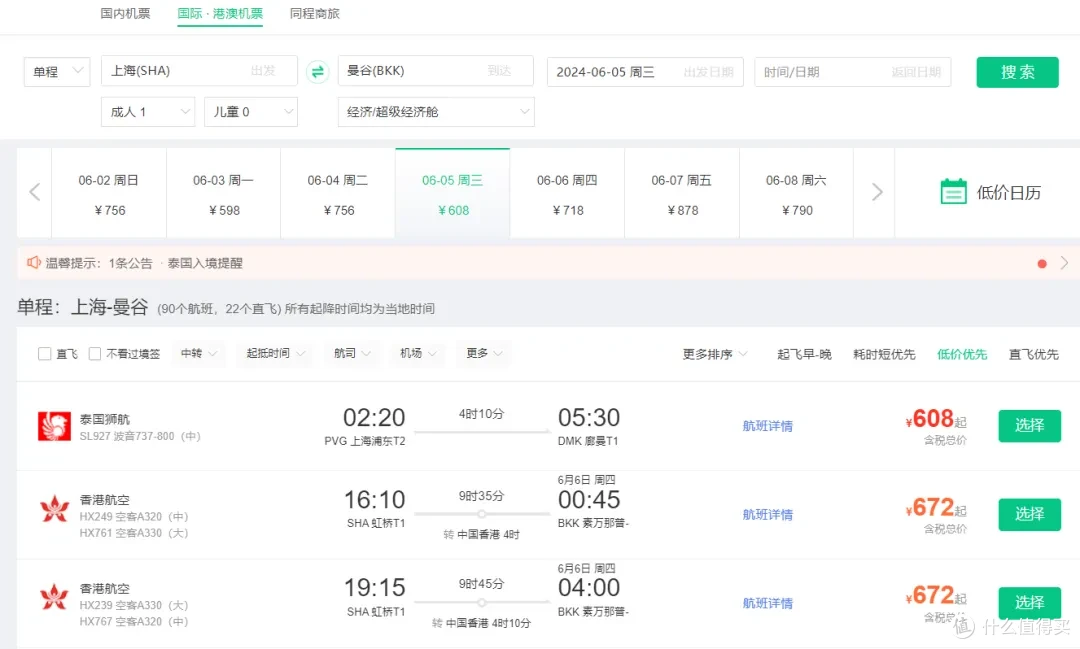Expand the 机场 airport filter
Screen dimensions: 1080x649
(x=418, y=353)
